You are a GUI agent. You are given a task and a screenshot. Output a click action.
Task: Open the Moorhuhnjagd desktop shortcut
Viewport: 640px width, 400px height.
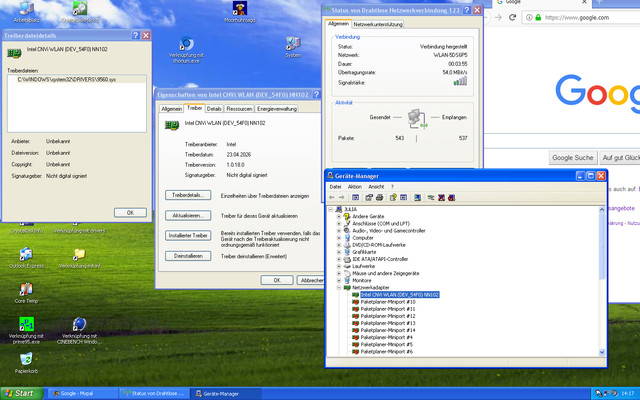(240, 11)
